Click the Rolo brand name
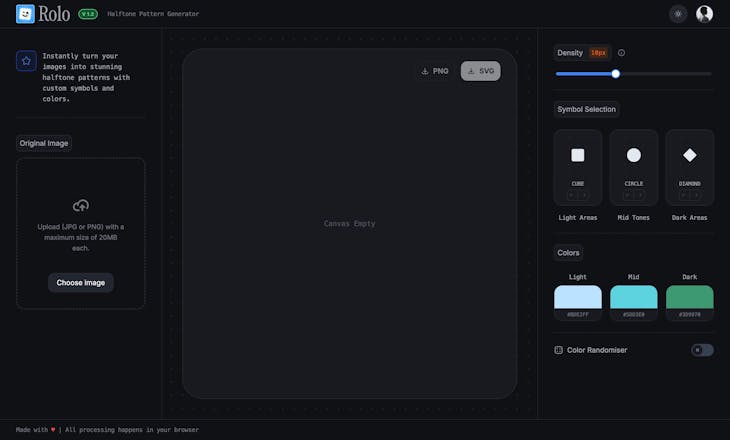 54,14
